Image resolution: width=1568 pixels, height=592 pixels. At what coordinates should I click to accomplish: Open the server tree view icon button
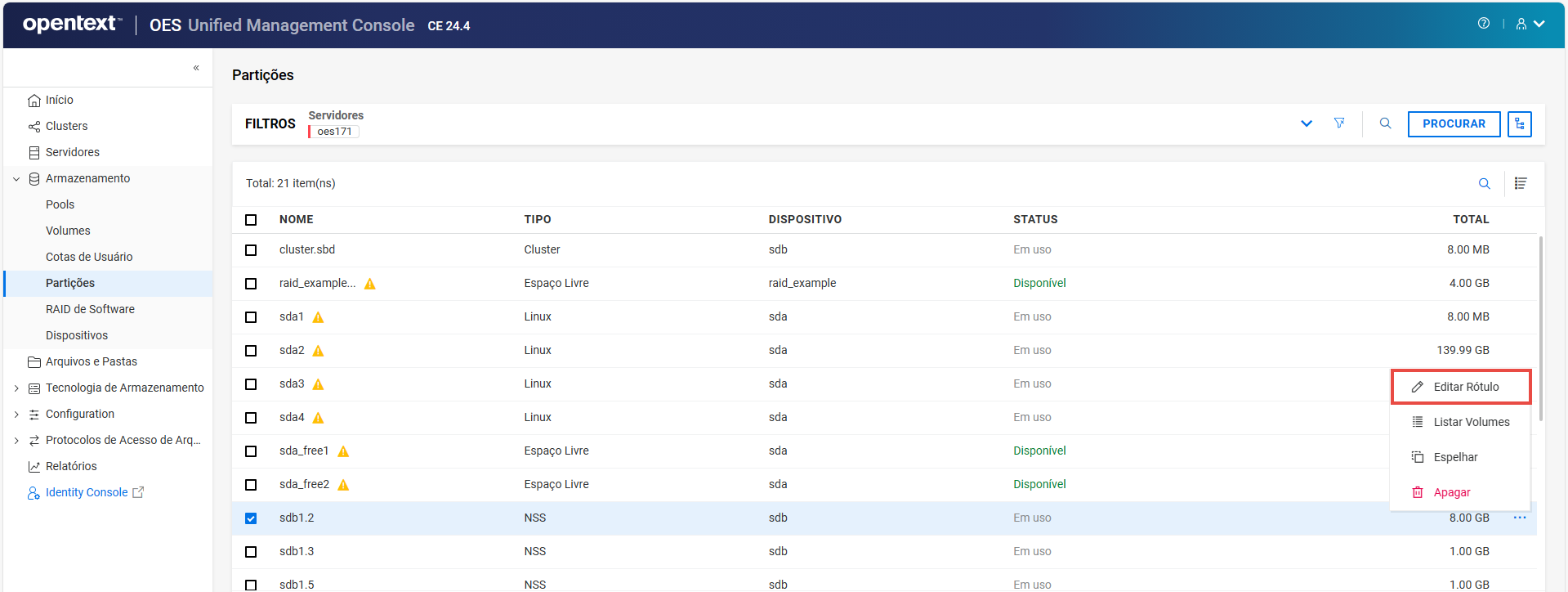click(x=1519, y=123)
